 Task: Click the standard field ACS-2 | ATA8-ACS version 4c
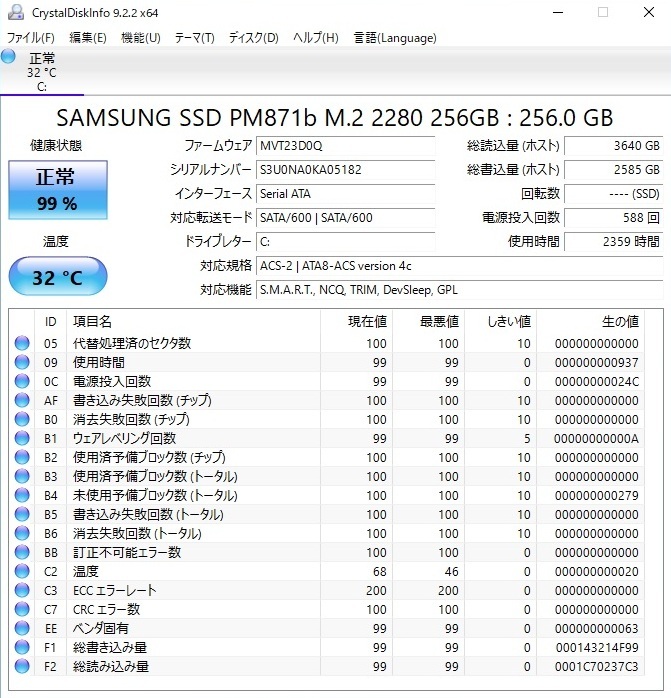[x=460, y=266]
